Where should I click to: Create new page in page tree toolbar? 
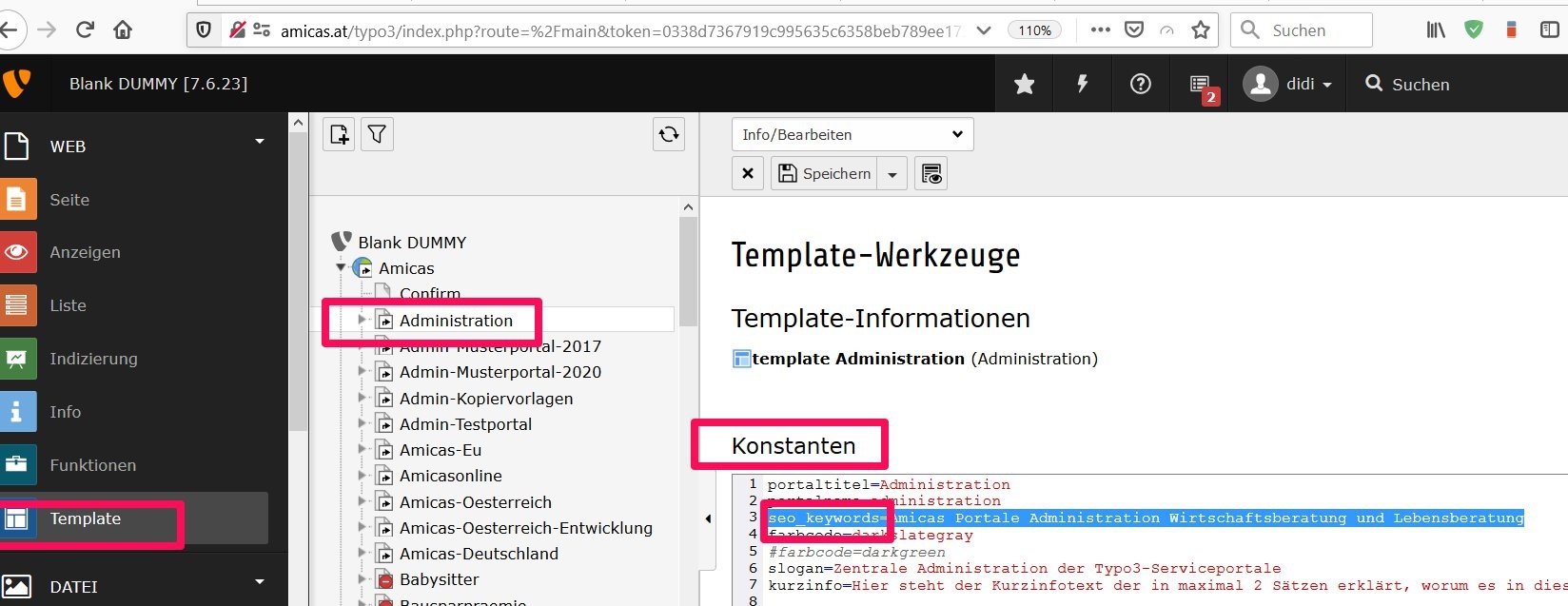pos(340,134)
